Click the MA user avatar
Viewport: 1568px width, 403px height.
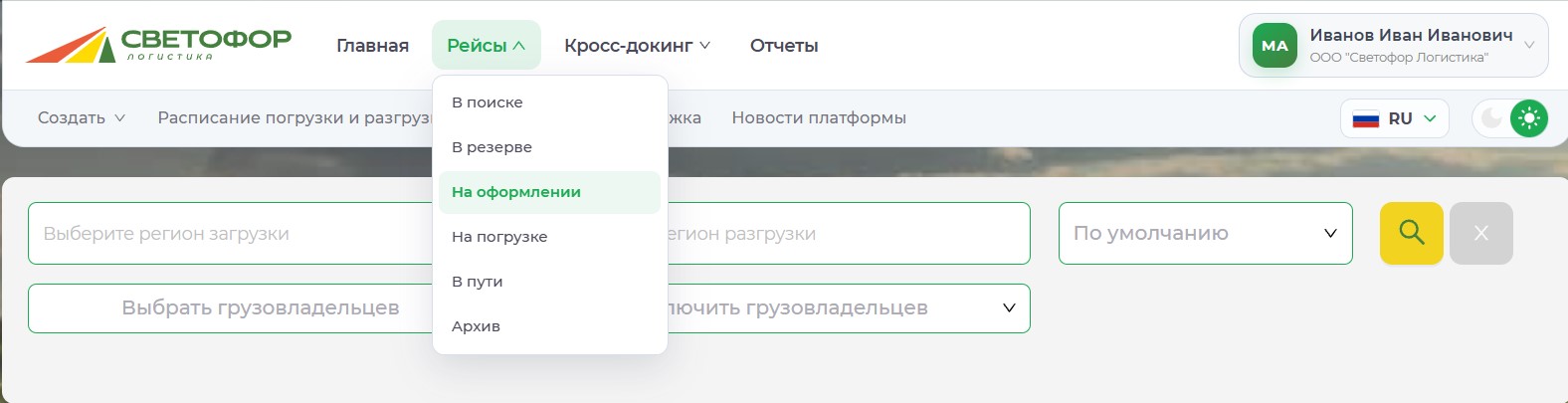(1274, 45)
